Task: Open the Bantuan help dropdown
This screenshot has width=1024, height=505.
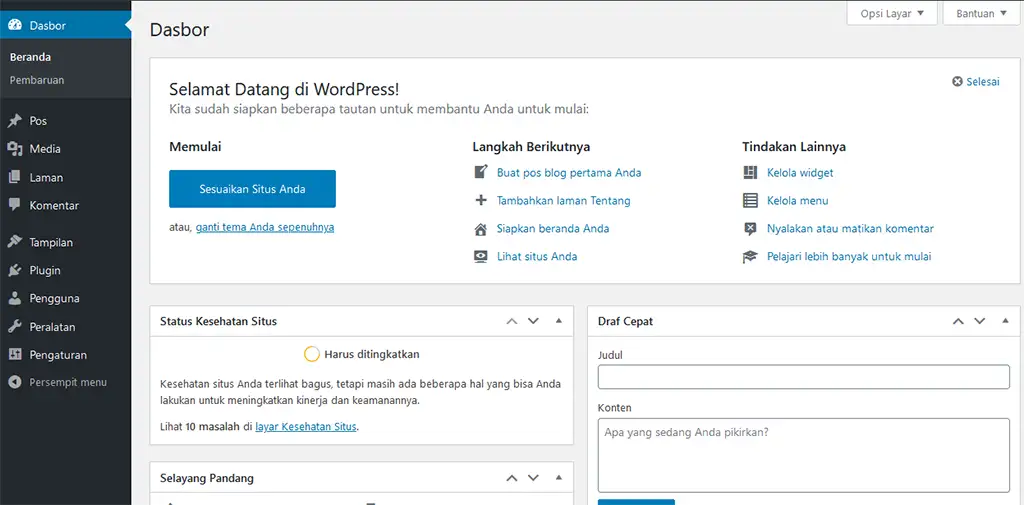Action: pyautogui.click(x=982, y=13)
